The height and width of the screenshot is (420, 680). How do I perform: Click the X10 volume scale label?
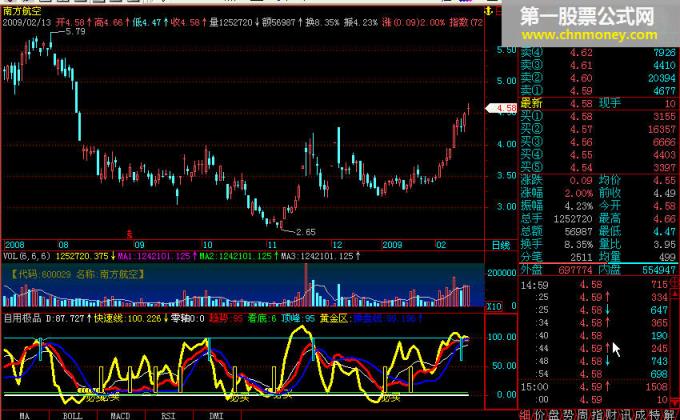pyautogui.click(x=494, y=306)
